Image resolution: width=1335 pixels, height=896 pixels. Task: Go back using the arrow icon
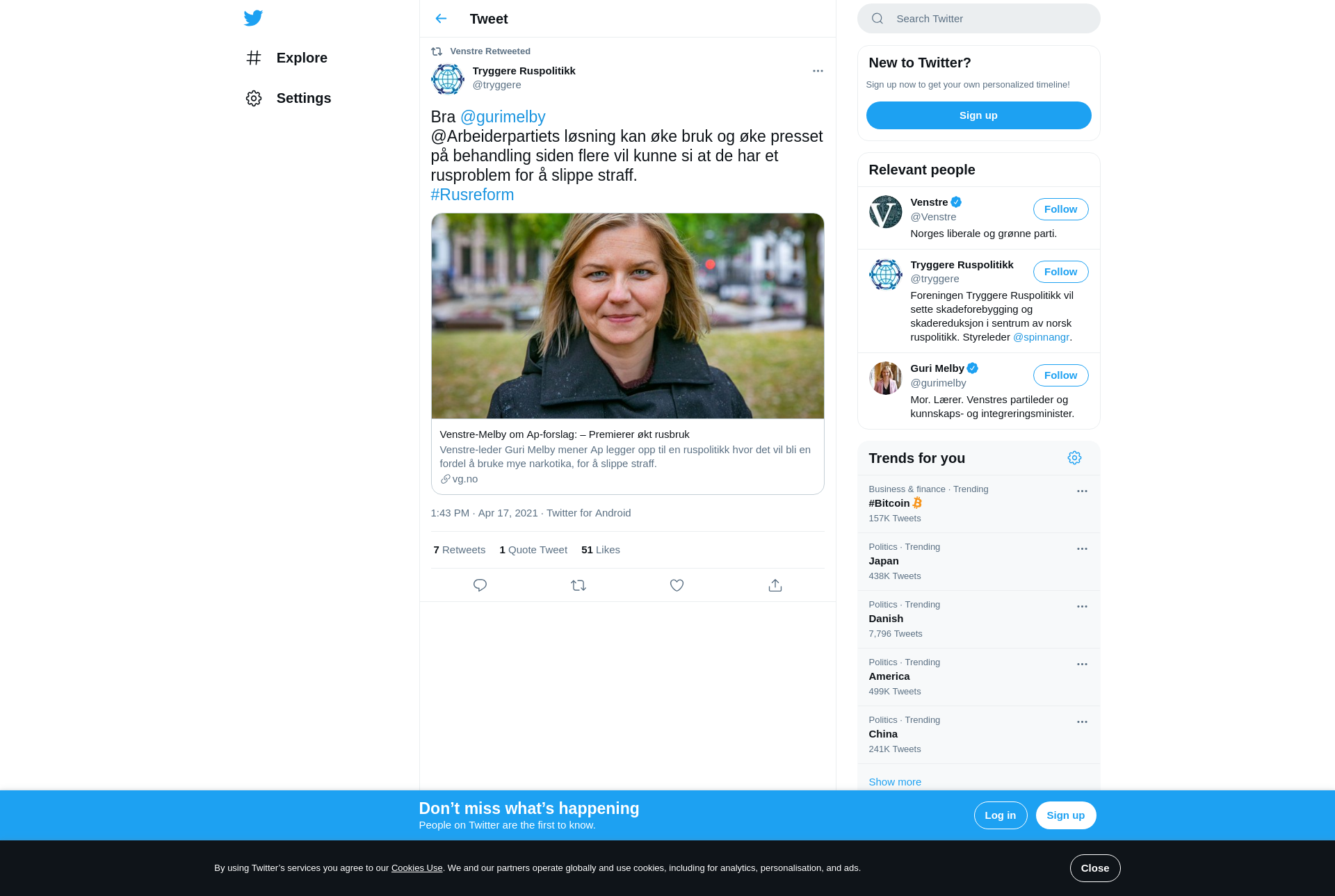click(x=441, y=19)
